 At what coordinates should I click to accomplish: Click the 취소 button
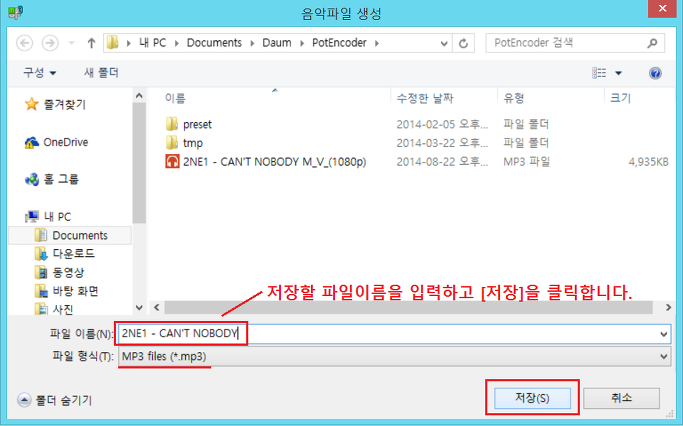(622, 398)
